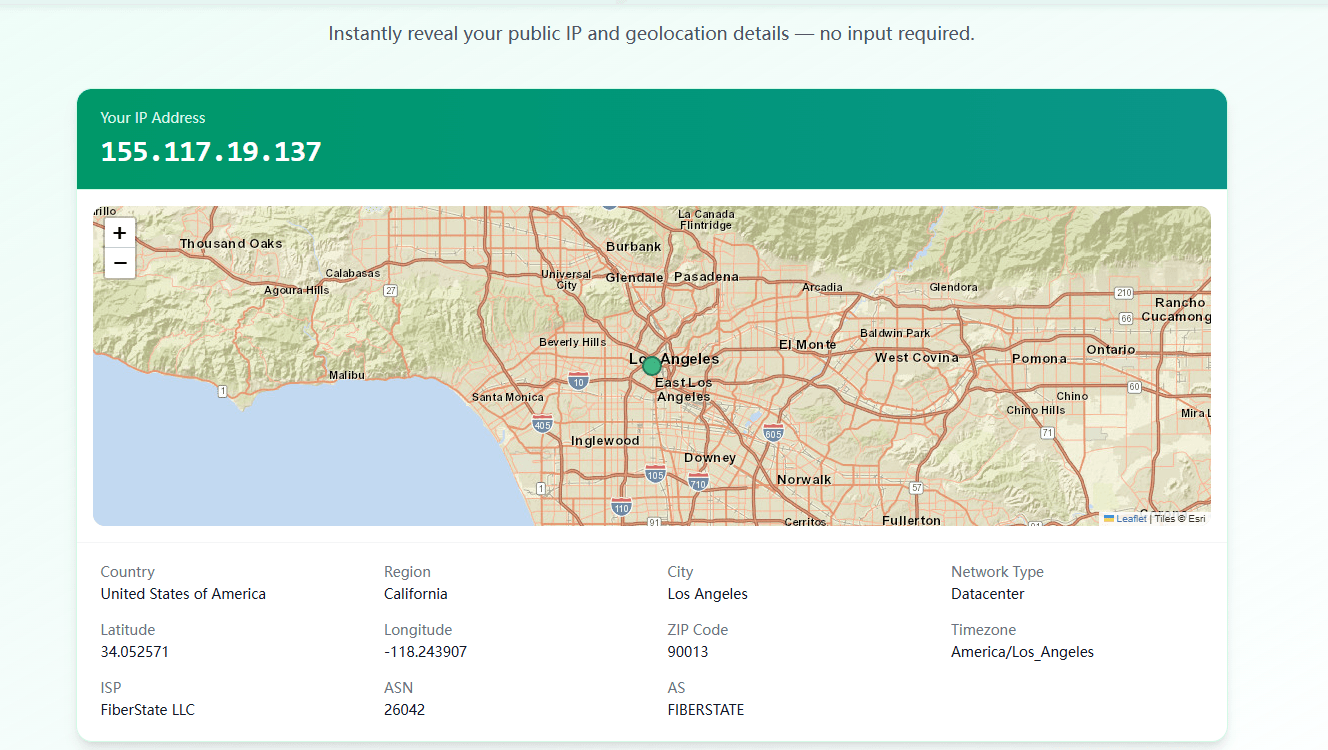Viewport: 1328px width, 750px height.
Task: Click the Interstate 210 shield on map
Action: coord(1124,293)
